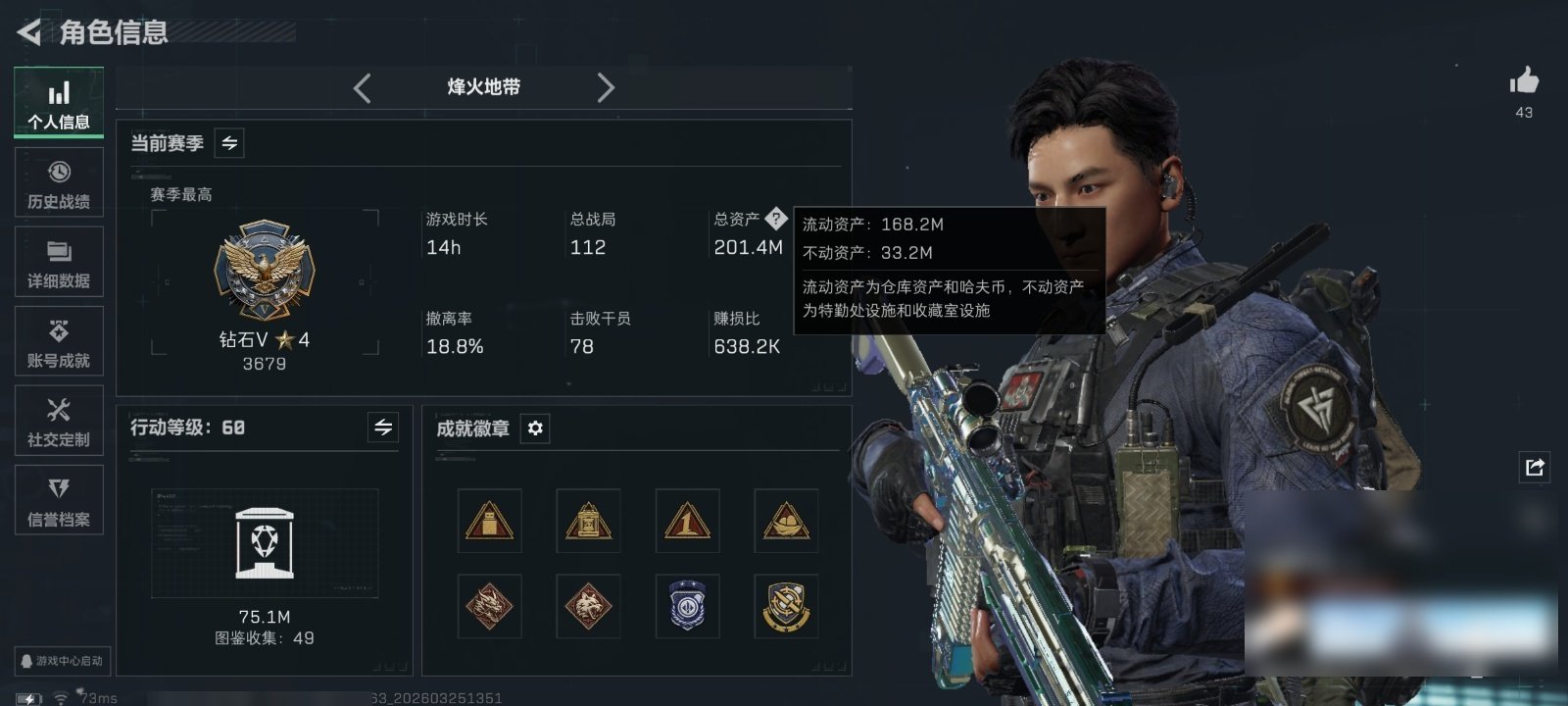Image resolution: width=1568 pixels, height=706 pixels.
Task: Like the profile with thumbs-up icon
Action: [x=1524, y=80]
